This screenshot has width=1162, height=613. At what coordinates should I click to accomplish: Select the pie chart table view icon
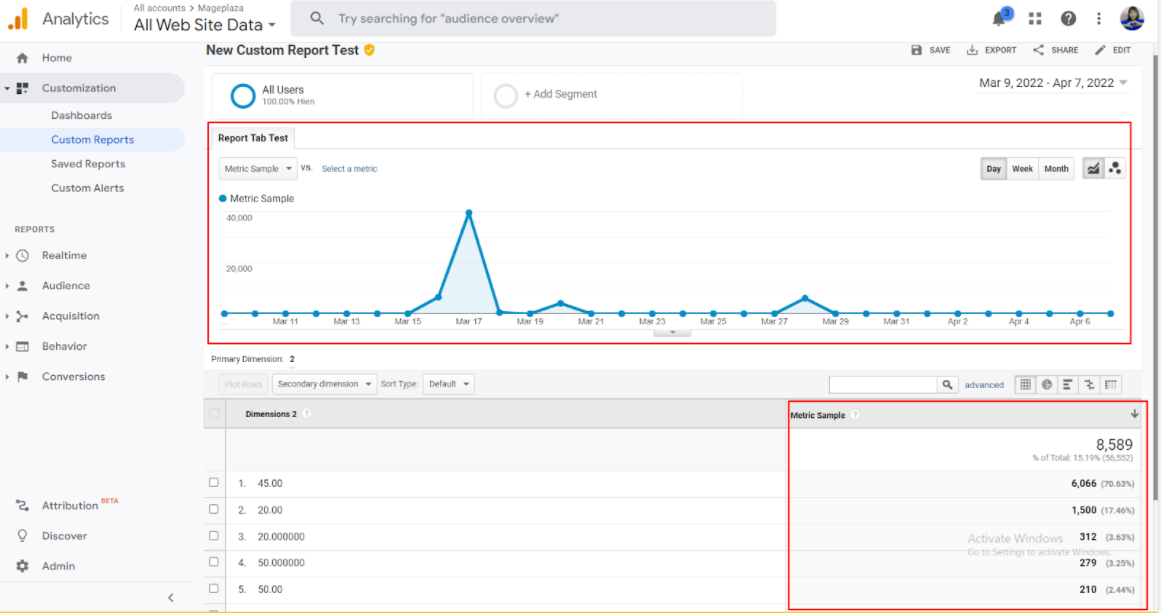tap(1046, 384)
